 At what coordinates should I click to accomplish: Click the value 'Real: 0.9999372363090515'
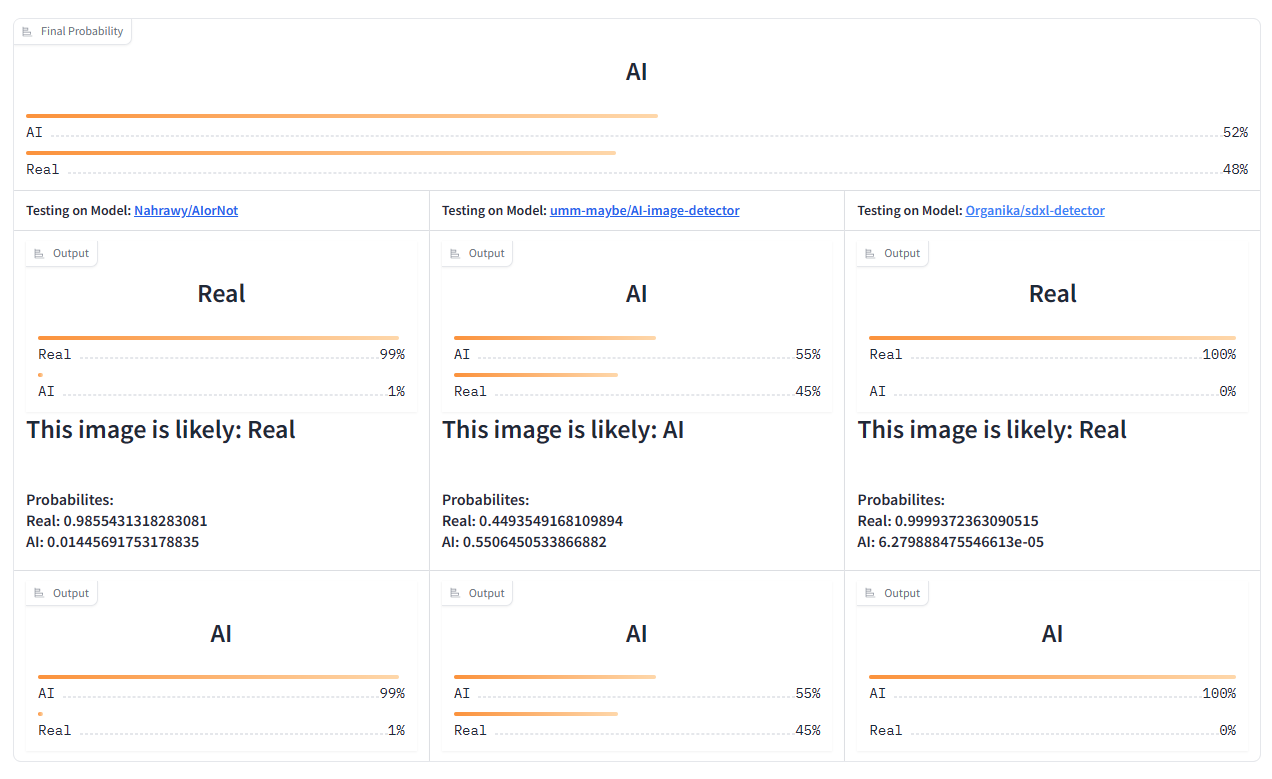click(x=948, y=521)
